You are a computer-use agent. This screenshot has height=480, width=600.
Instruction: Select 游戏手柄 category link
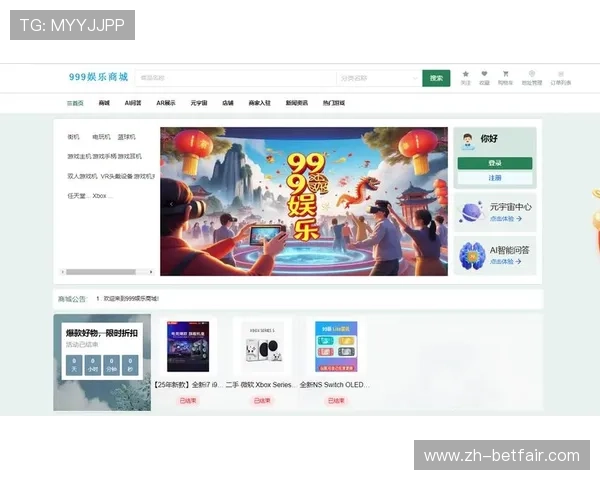[104, 156]
